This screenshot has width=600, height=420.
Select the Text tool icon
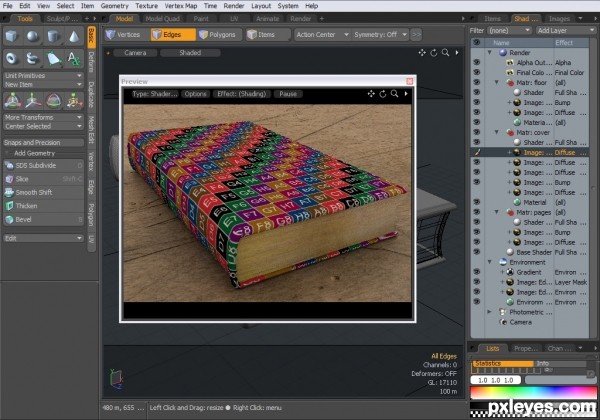(74, 59)
